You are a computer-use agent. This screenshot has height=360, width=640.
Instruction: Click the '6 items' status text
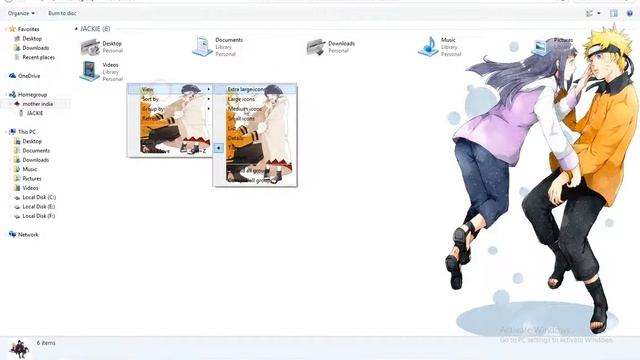[x=46, y=343]
